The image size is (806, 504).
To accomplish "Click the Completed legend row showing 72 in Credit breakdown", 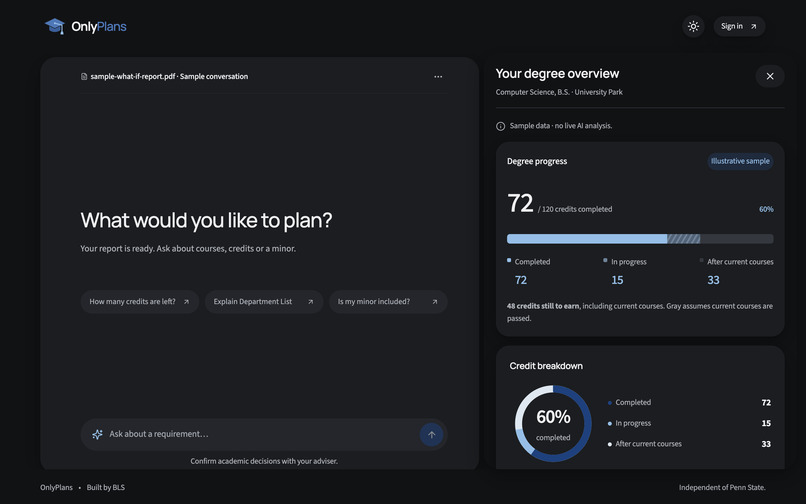I will point(689,403).
